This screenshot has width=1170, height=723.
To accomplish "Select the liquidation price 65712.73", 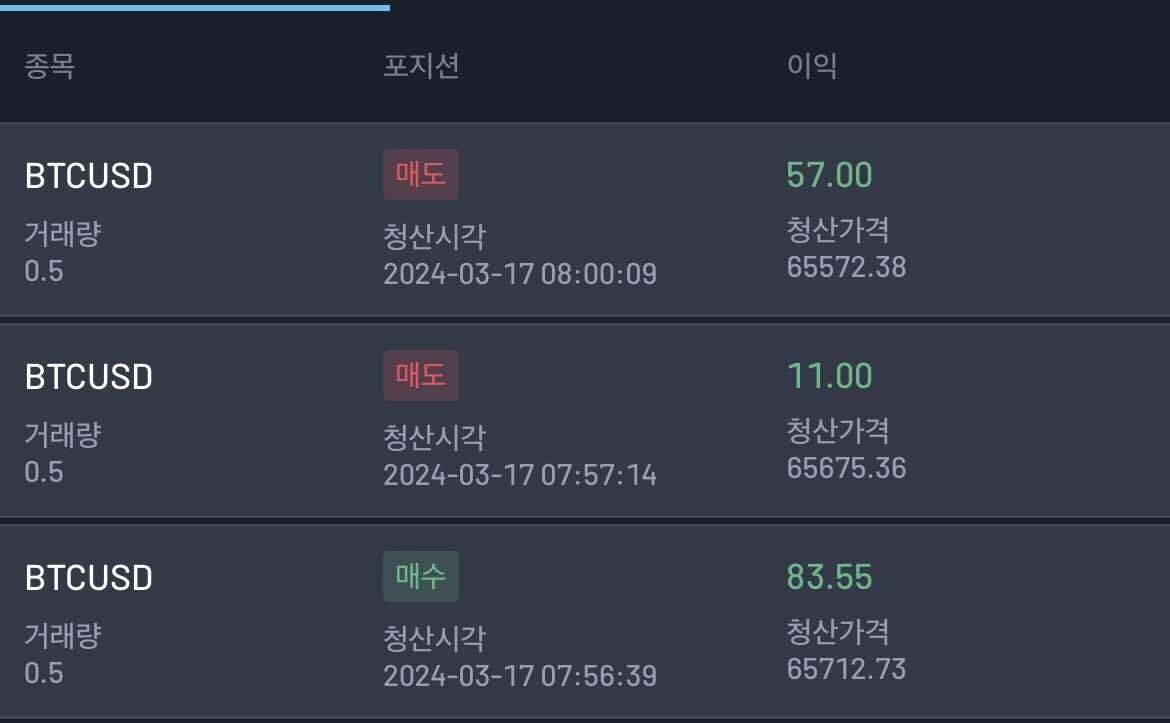I will click(846, 669).
